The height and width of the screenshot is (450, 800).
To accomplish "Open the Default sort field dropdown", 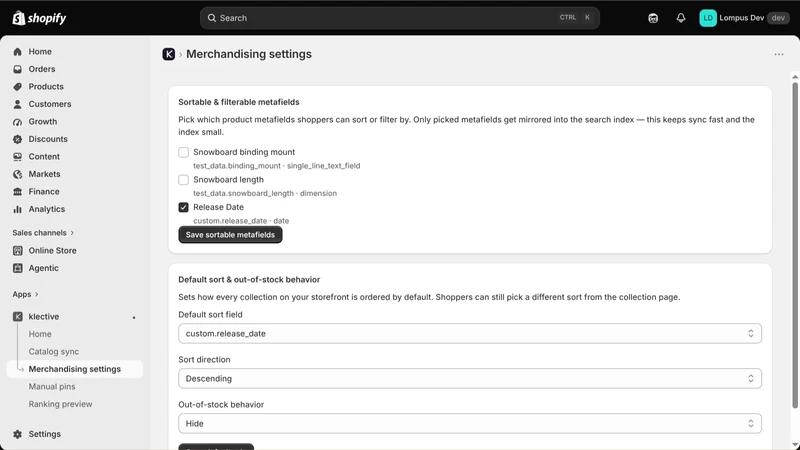I will point(470,334).
